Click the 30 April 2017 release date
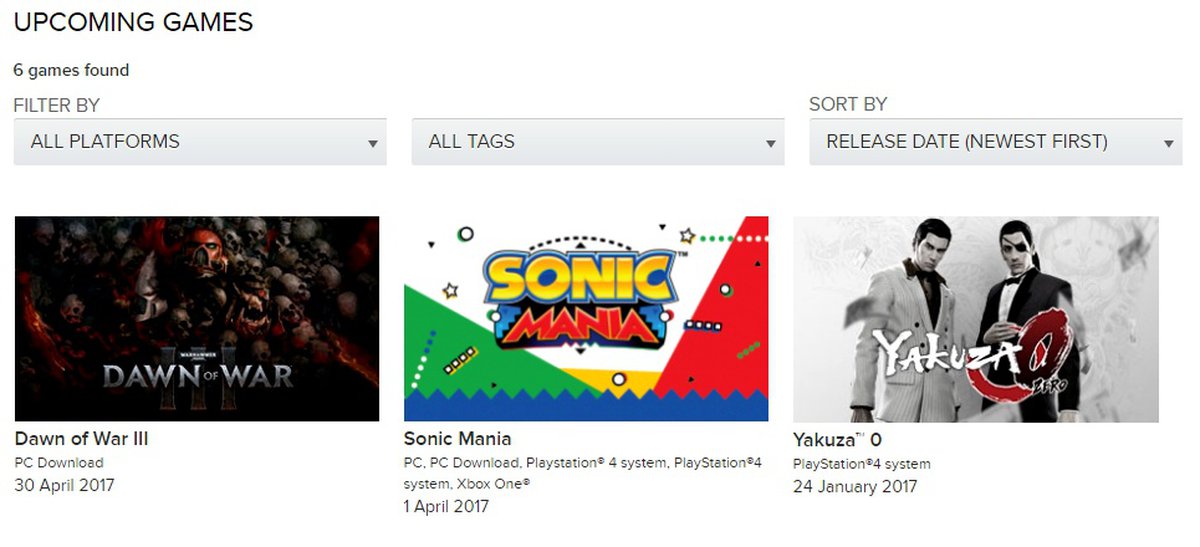This screenshot has height=547, width=1200. 64,486
